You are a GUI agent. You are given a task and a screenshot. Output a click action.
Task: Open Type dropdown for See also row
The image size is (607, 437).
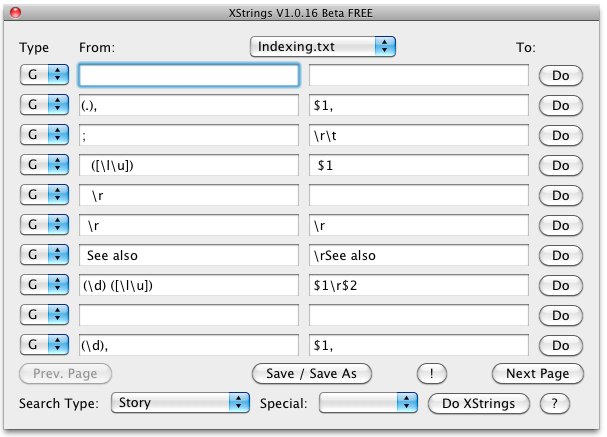coord(45,255)
